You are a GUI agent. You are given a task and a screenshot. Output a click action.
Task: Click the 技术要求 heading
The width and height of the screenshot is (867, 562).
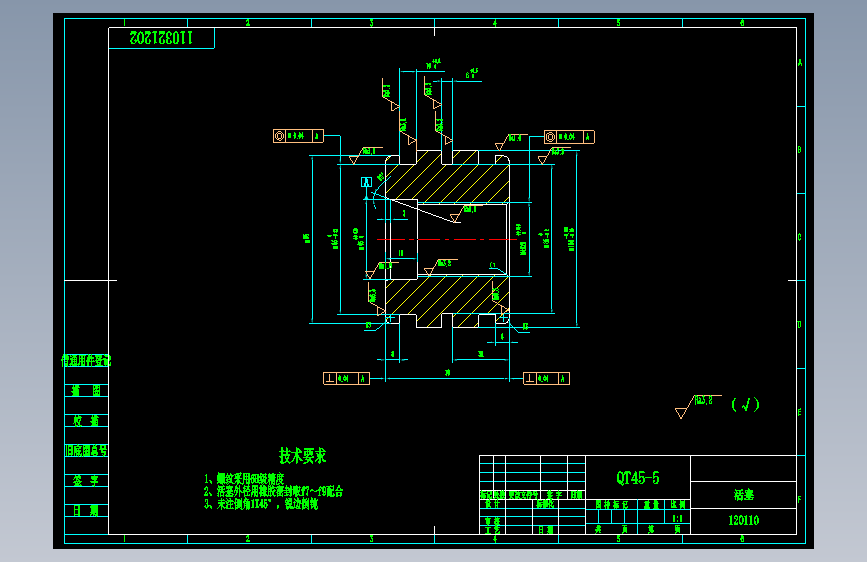pyautogui.click(x=302, y=456)
